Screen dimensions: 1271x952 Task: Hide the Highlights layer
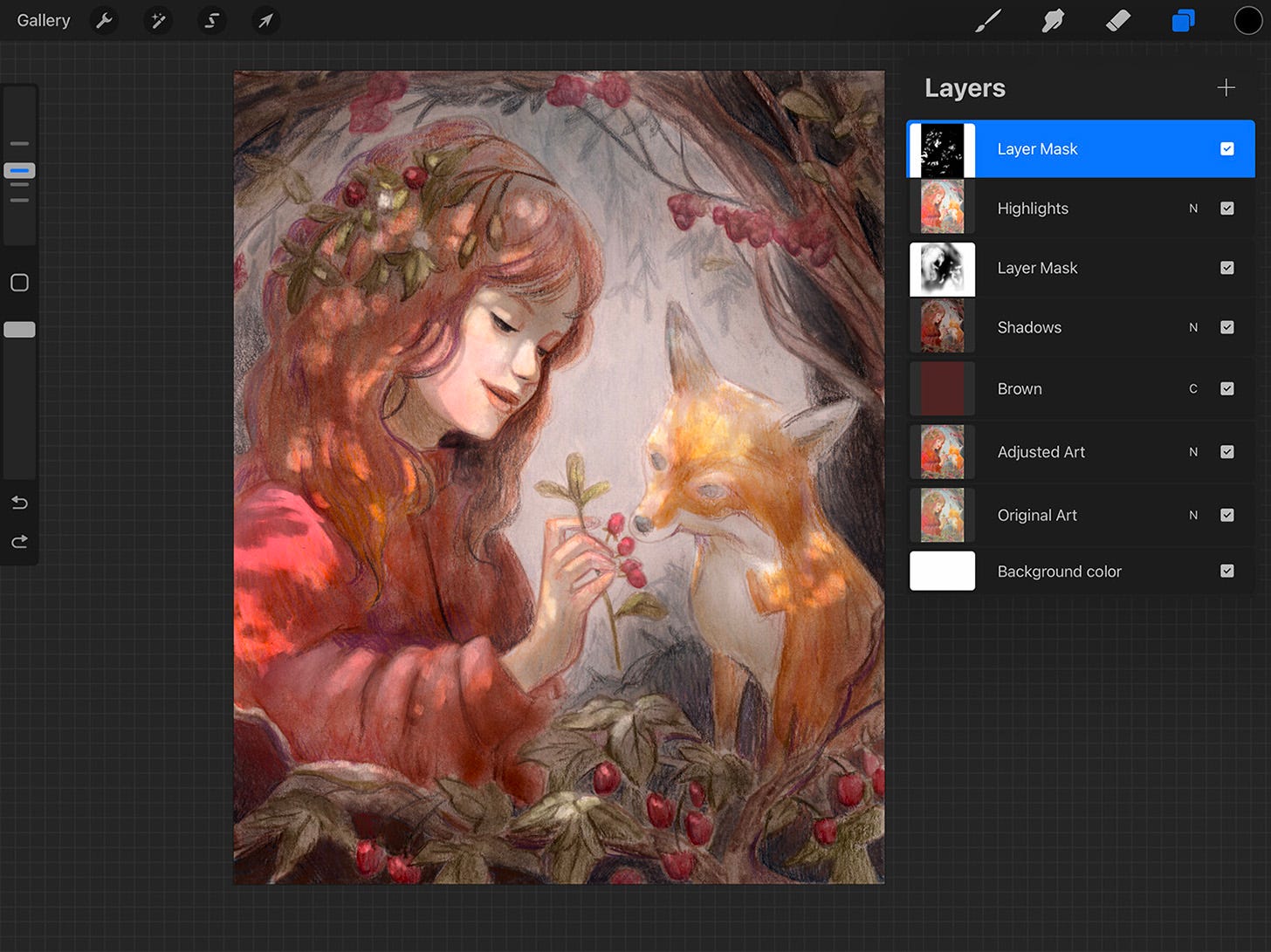1227,209
